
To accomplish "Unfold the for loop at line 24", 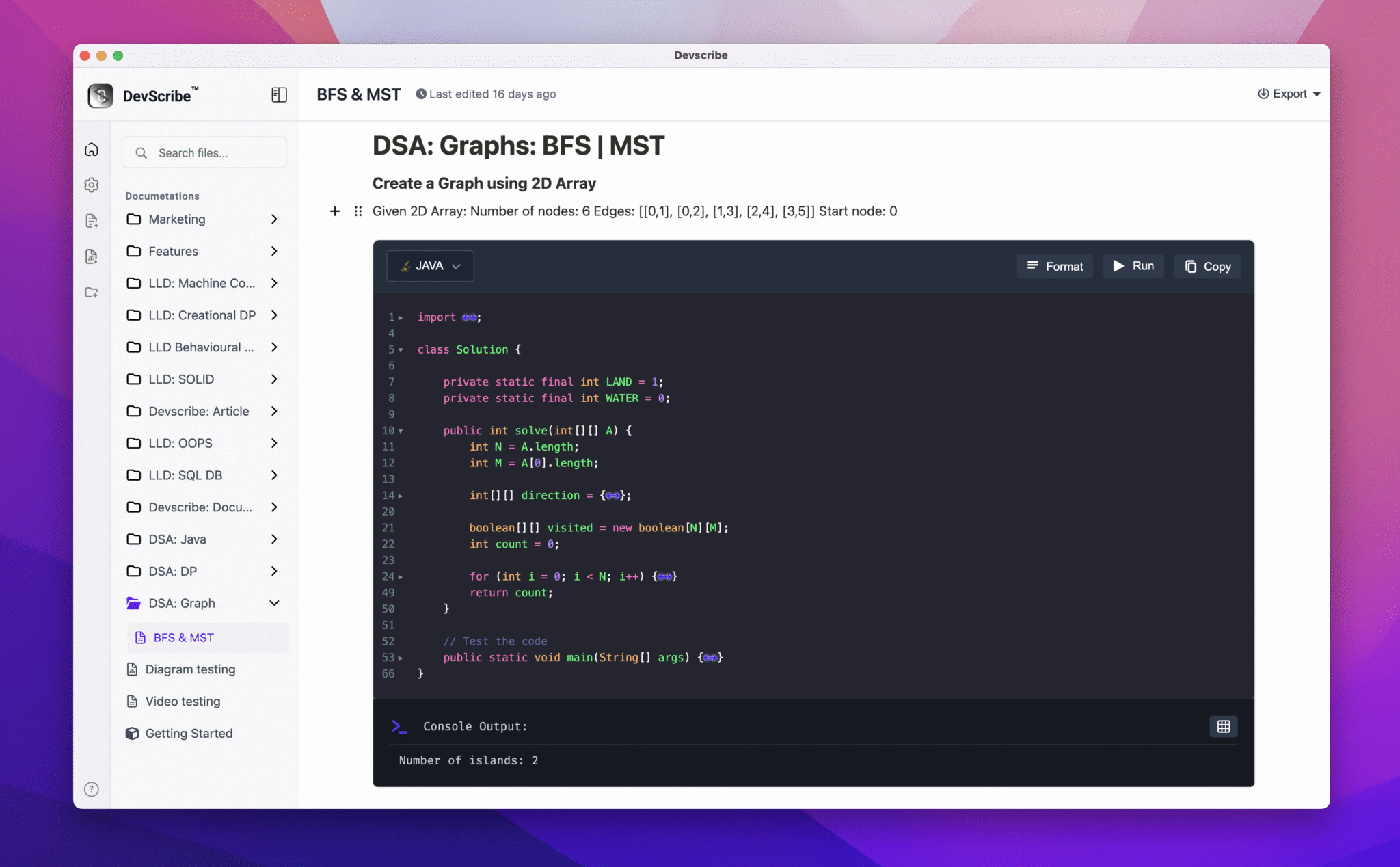I will point(401,577).
